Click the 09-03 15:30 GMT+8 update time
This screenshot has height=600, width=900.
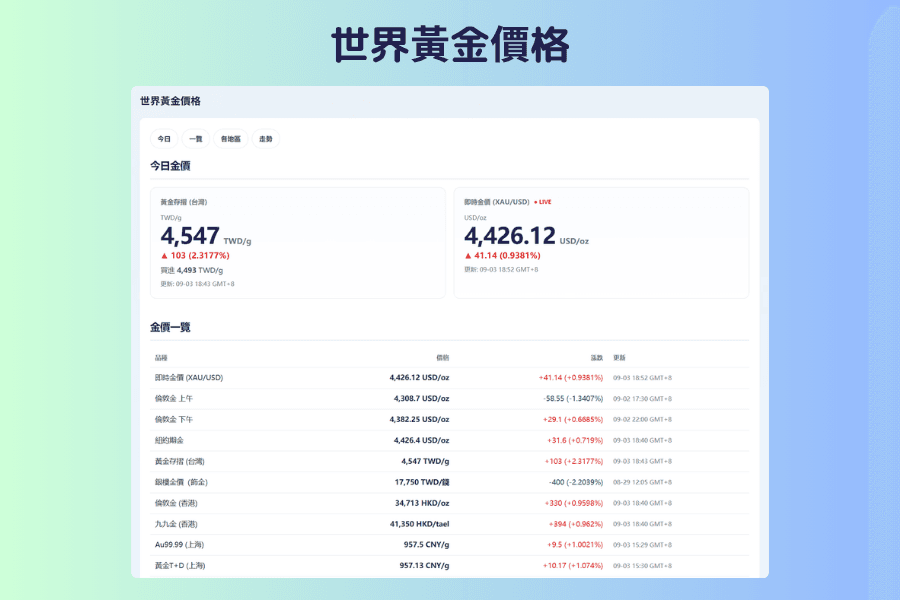[x=642, y=566]
